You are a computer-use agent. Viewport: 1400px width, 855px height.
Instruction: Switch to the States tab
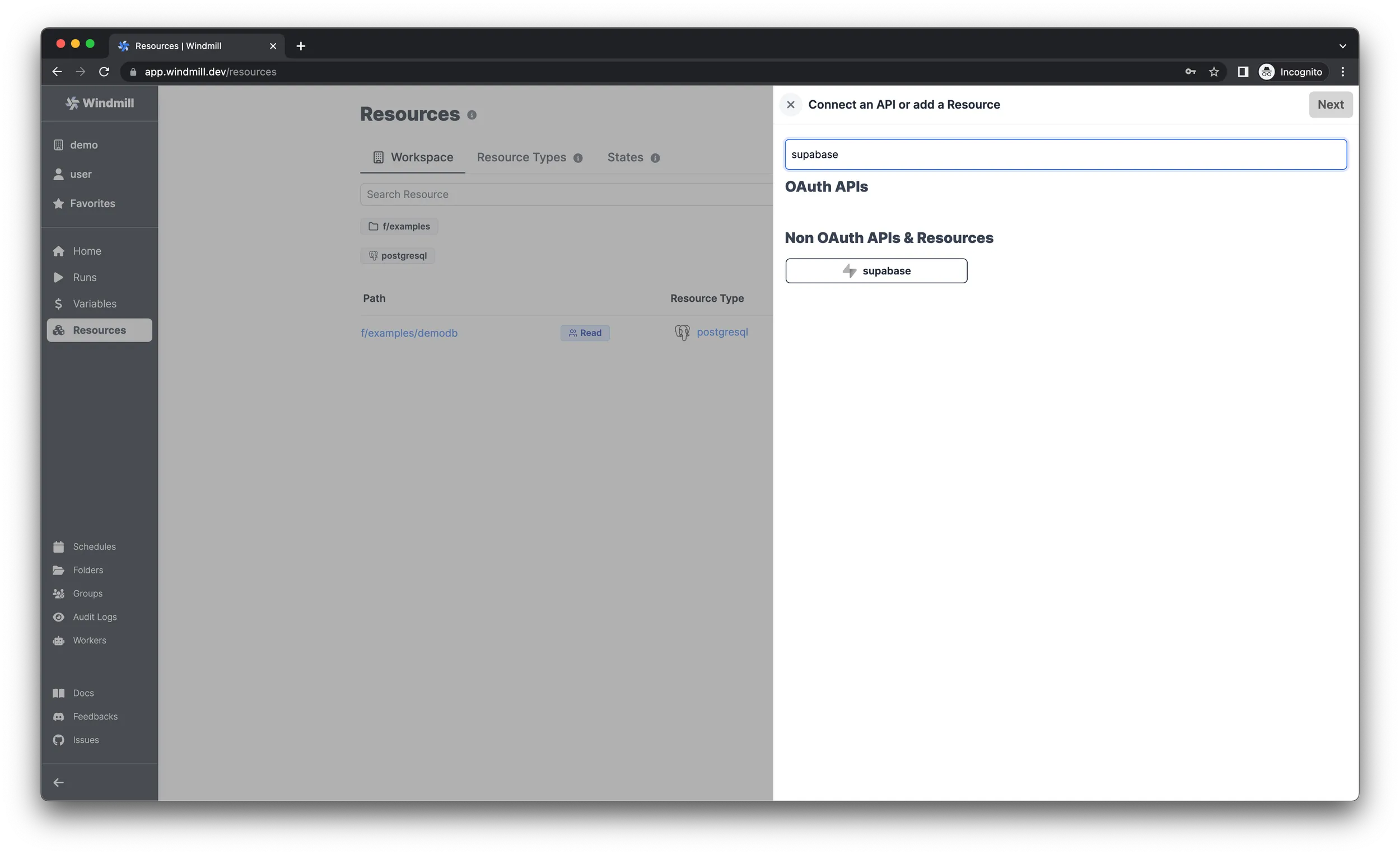[624, 157]
